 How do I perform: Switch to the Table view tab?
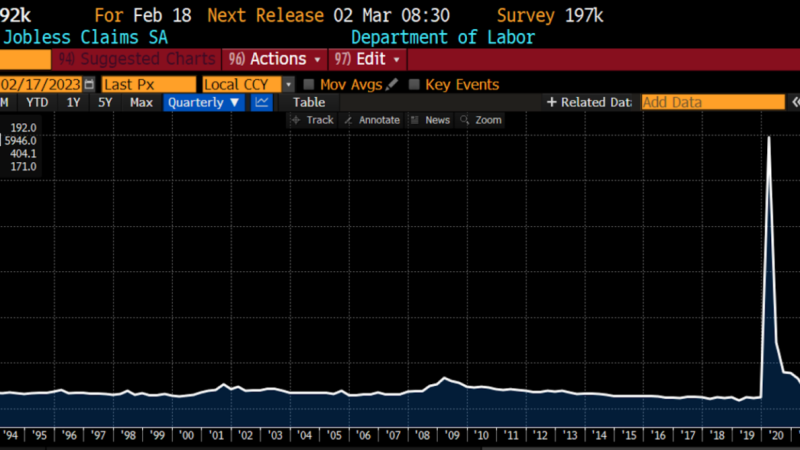[x=309, y=102]
